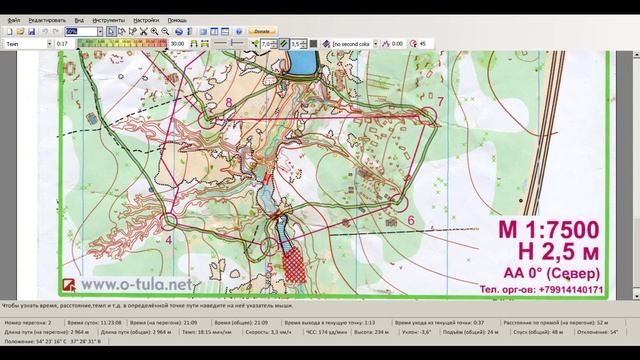Undo the last action
The width and height of the screenshot is (640, 360).
pyautogui.click(x=45, y=31)
